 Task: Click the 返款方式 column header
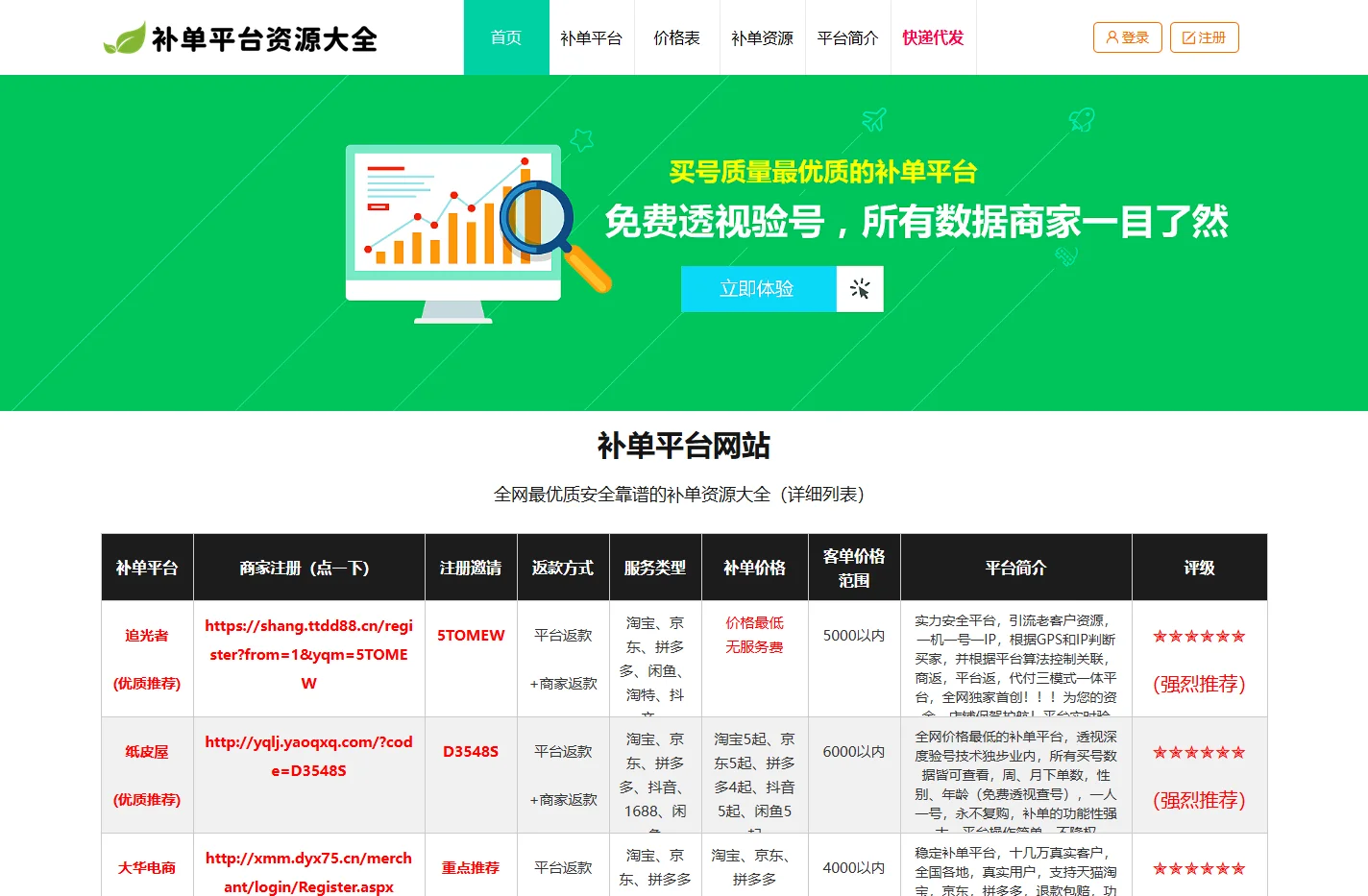coord(563,568)
